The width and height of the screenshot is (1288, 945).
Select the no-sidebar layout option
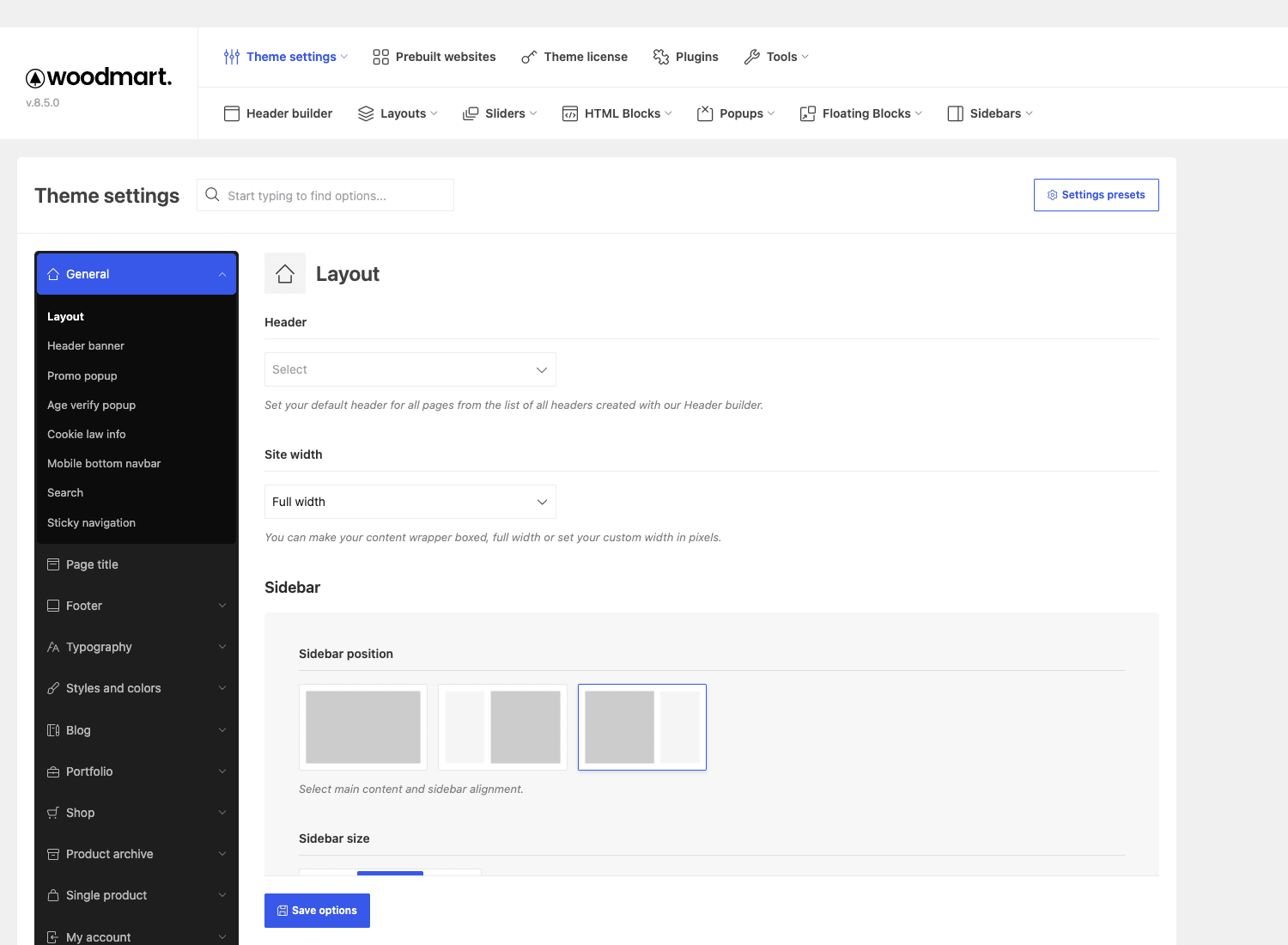click(363, 727)
